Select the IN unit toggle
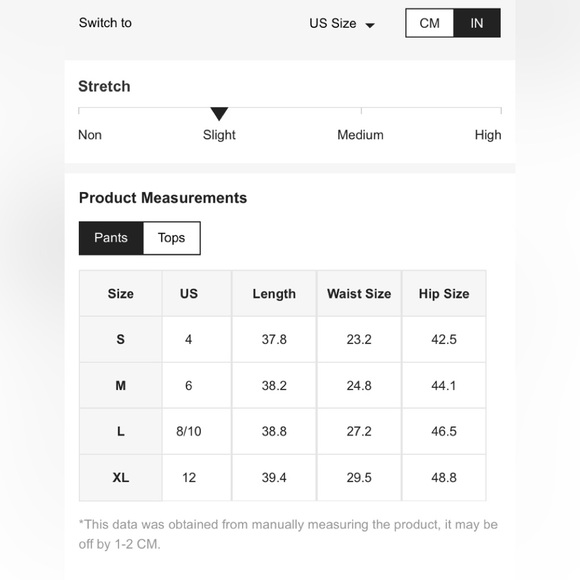 point(477,23)
